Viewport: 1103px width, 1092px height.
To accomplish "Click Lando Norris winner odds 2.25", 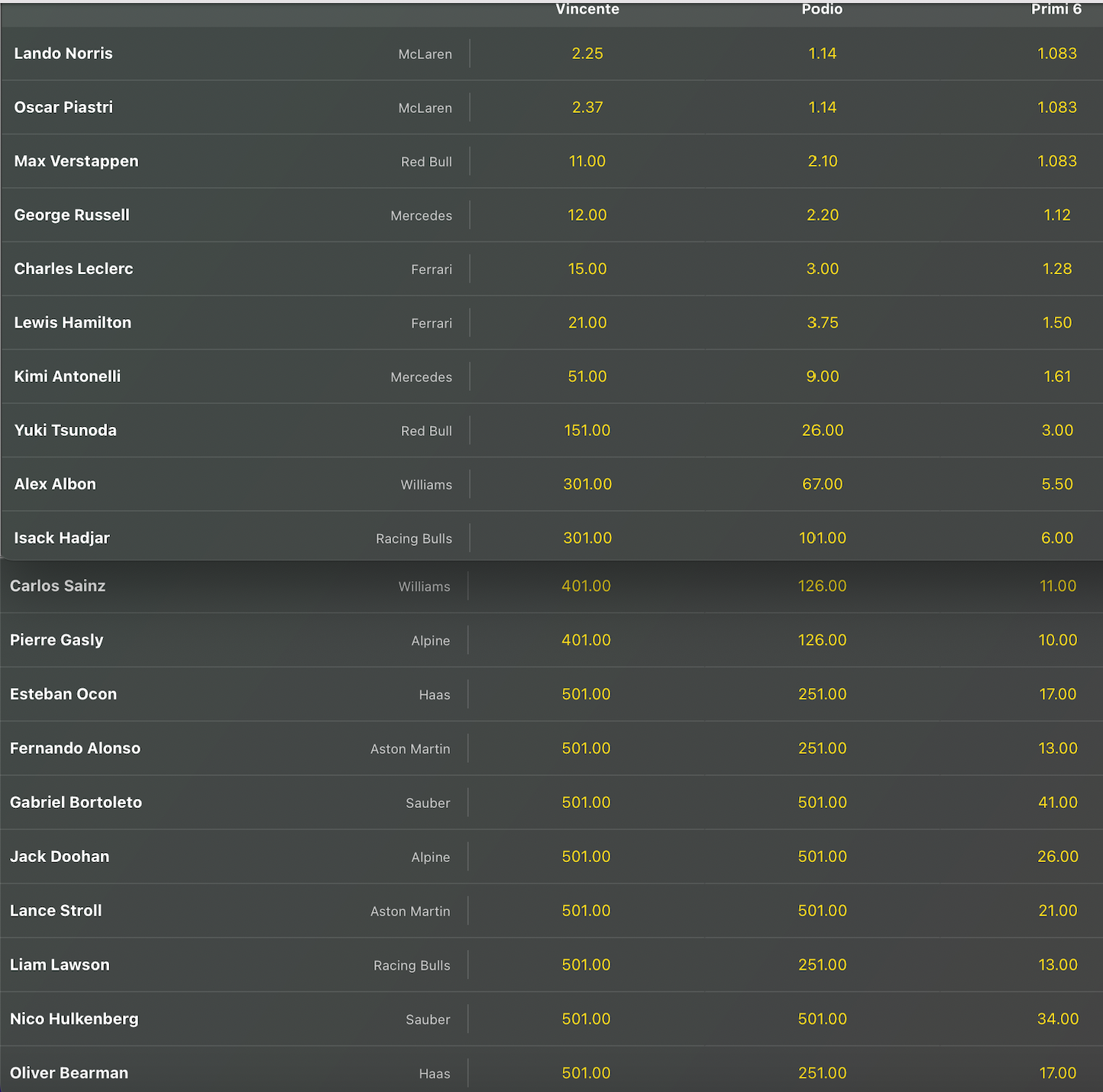I will coord(587,53).
